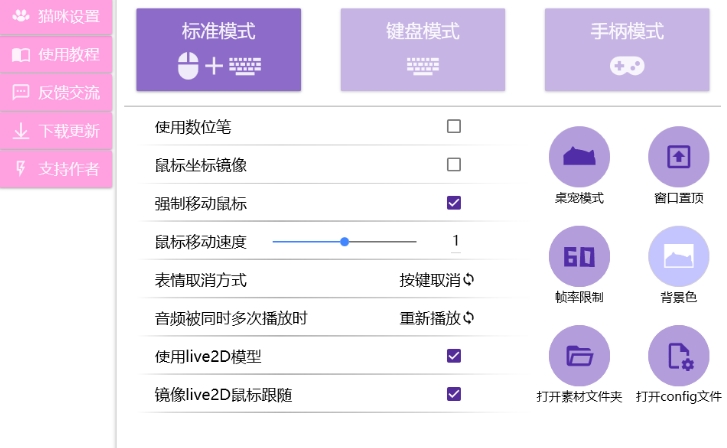Open the 帧率限制 frame rate icon
The image size is (727, 448).
click(579, 256)
